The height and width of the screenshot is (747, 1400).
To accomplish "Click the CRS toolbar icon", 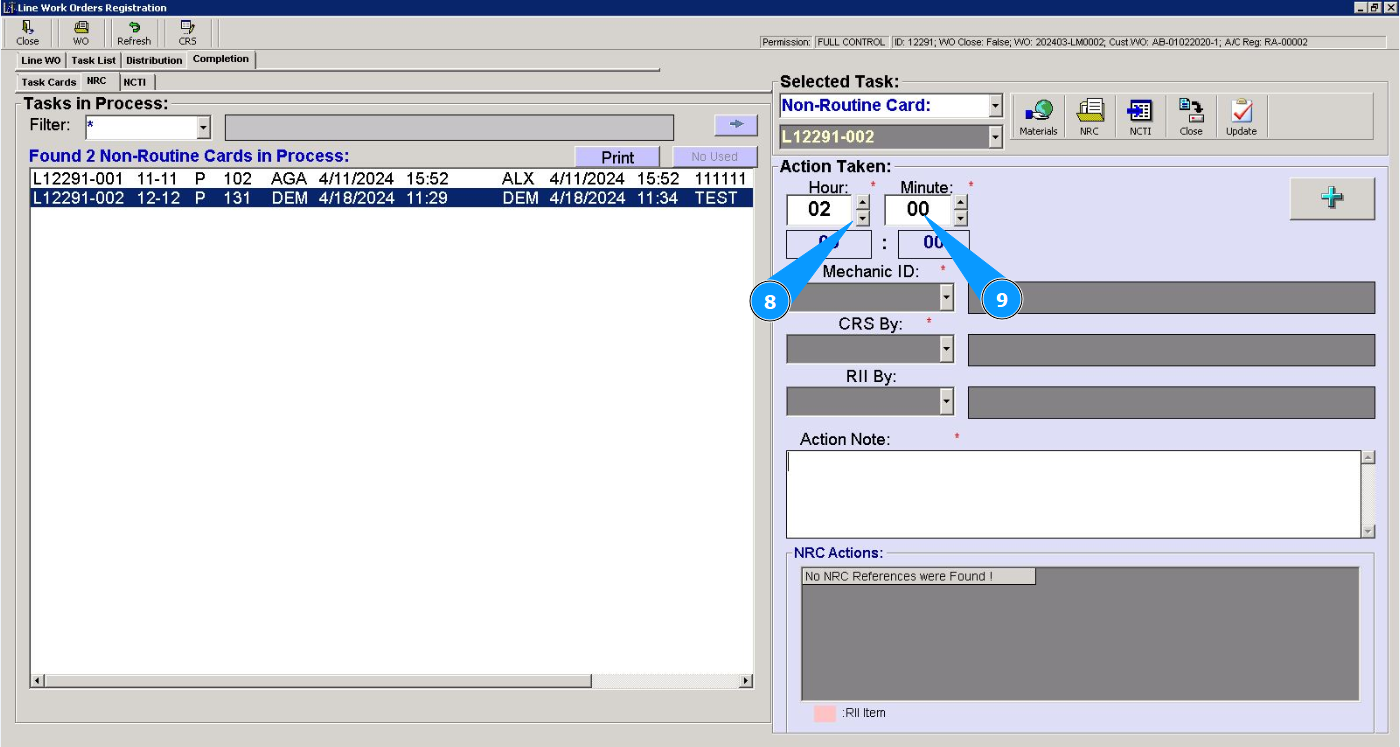I will click(x=187, y=33).
